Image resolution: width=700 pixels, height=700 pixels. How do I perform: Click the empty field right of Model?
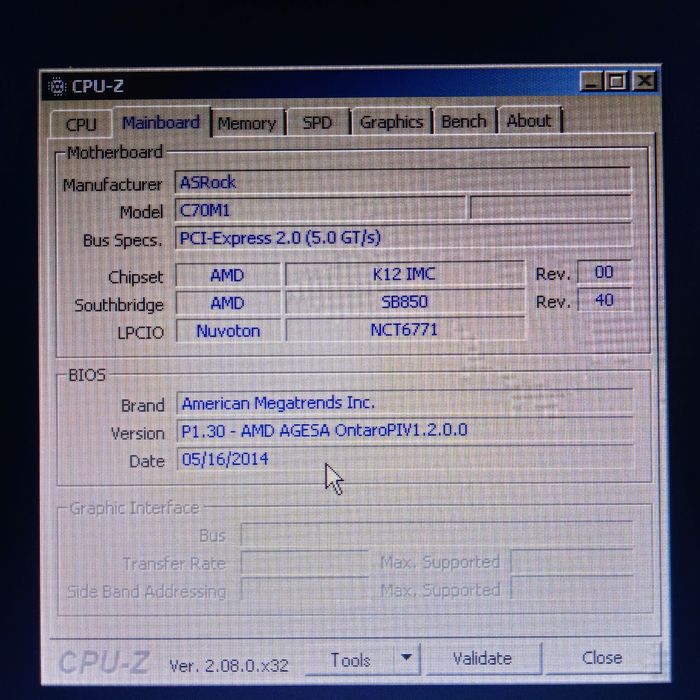coord(550,208)
